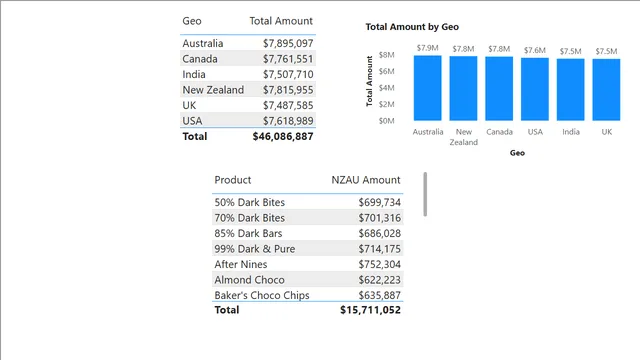Viewport: 640px width, 360px height.
Task: Click the $622,223 amount cell
Action: (x=380, y=280)
